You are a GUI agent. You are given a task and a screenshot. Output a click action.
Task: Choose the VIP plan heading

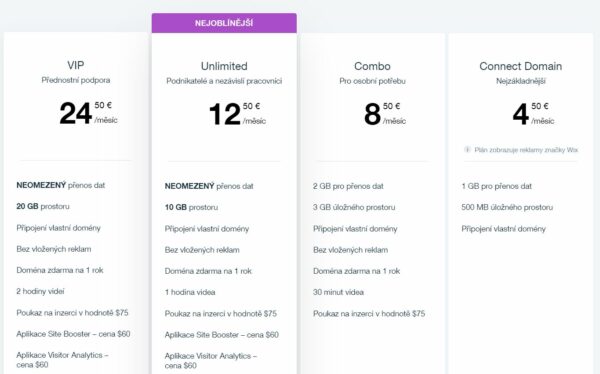(x=75, y=65)
